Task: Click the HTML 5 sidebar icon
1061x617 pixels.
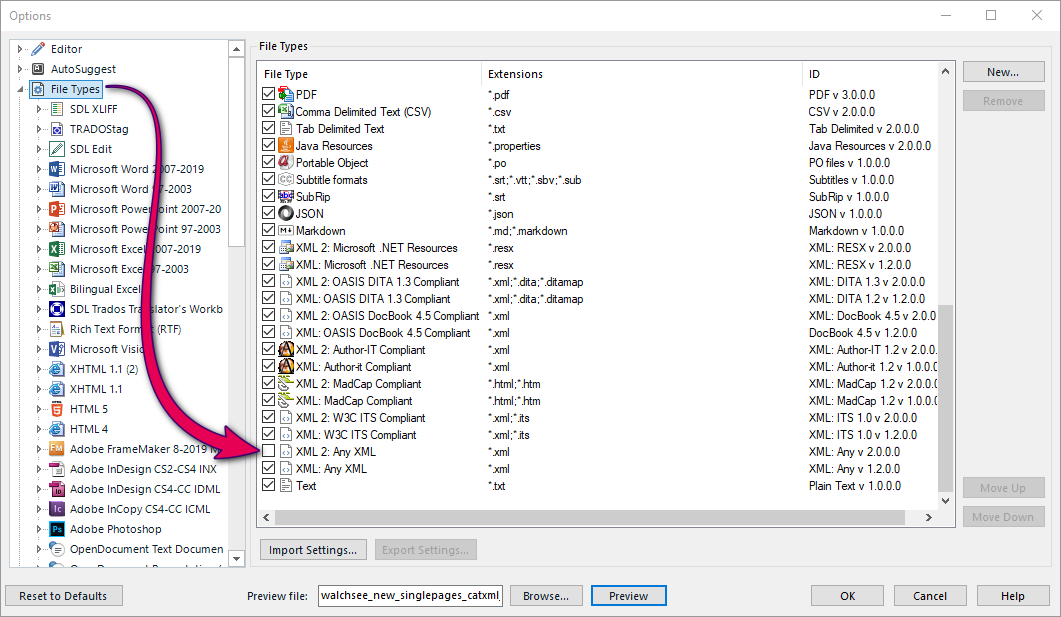Action: tap(55, 408)
